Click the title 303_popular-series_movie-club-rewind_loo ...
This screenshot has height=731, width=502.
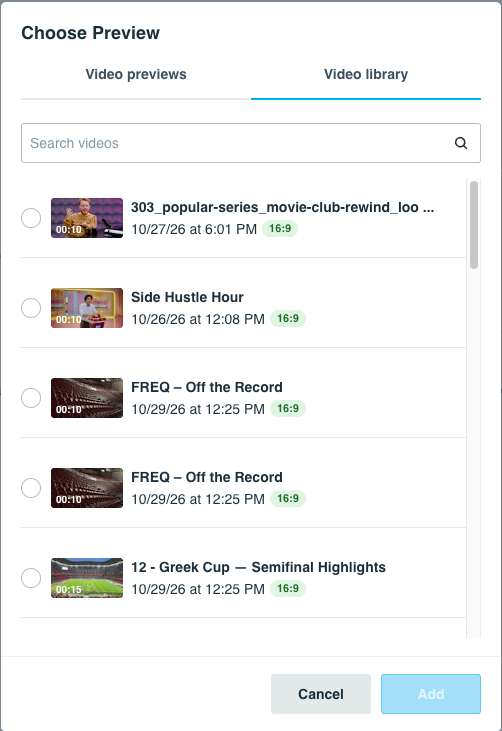(282, 207)
